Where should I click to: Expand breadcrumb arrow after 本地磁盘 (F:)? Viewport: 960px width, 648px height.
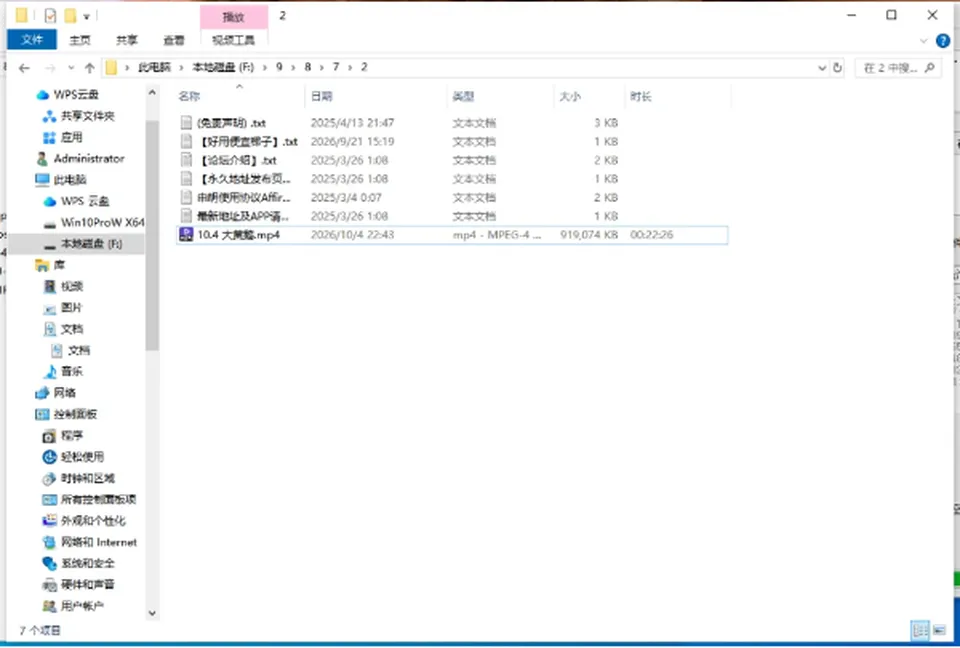coord(264,67)
